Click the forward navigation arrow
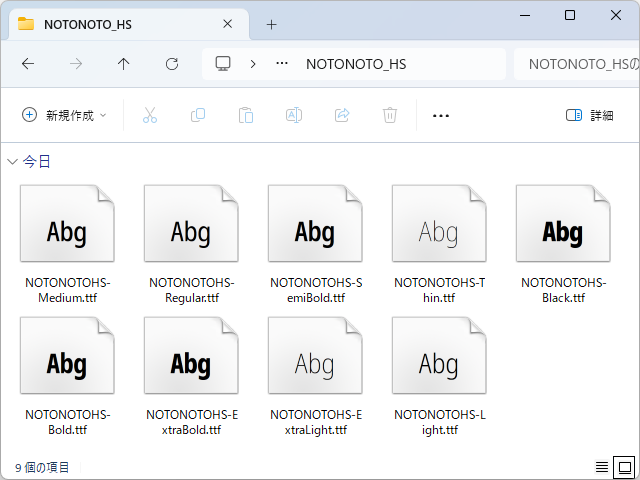The height and width of the screenshot is (480, 640). click(76, 64)
